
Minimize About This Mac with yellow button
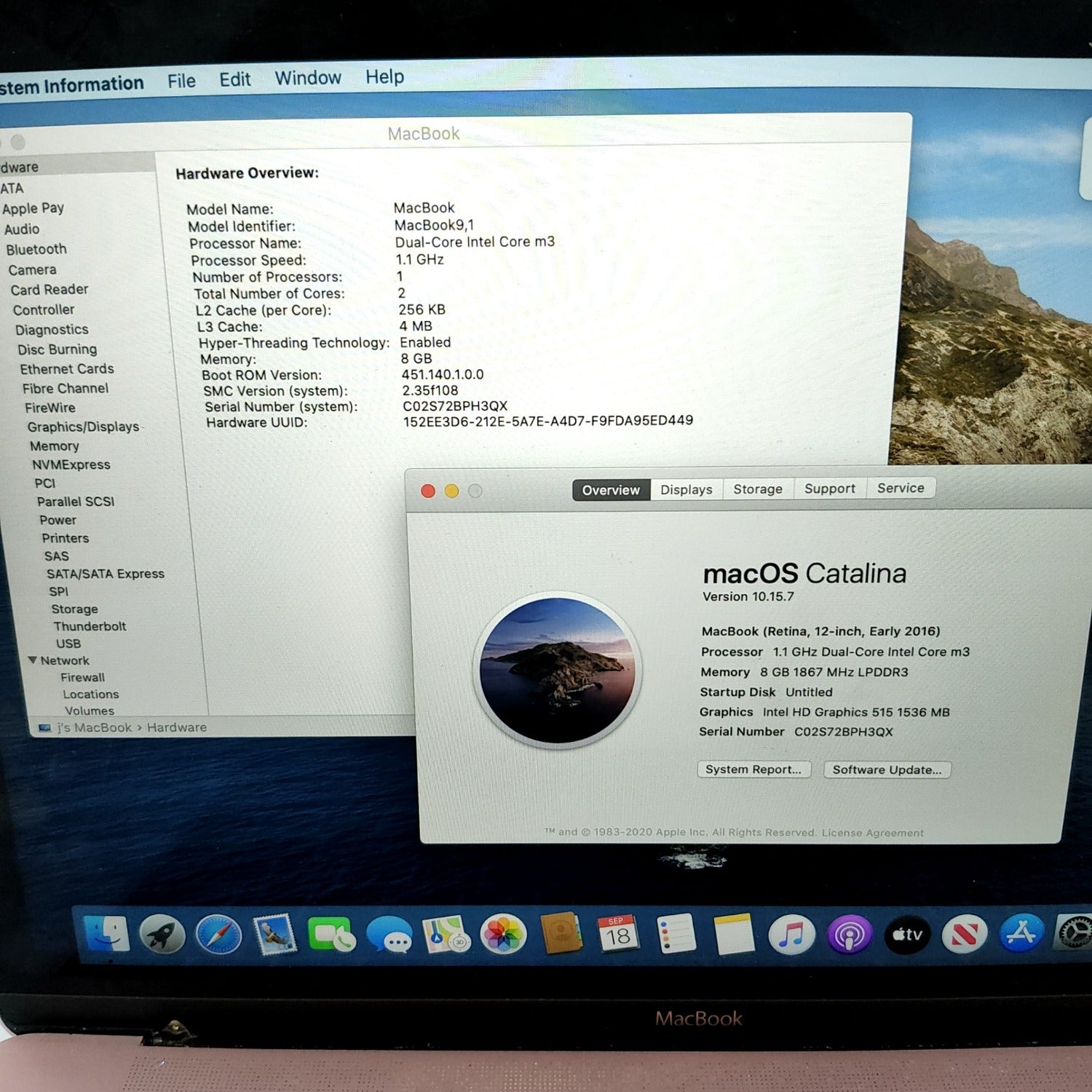pyautogui.click(x=451, y=491)
